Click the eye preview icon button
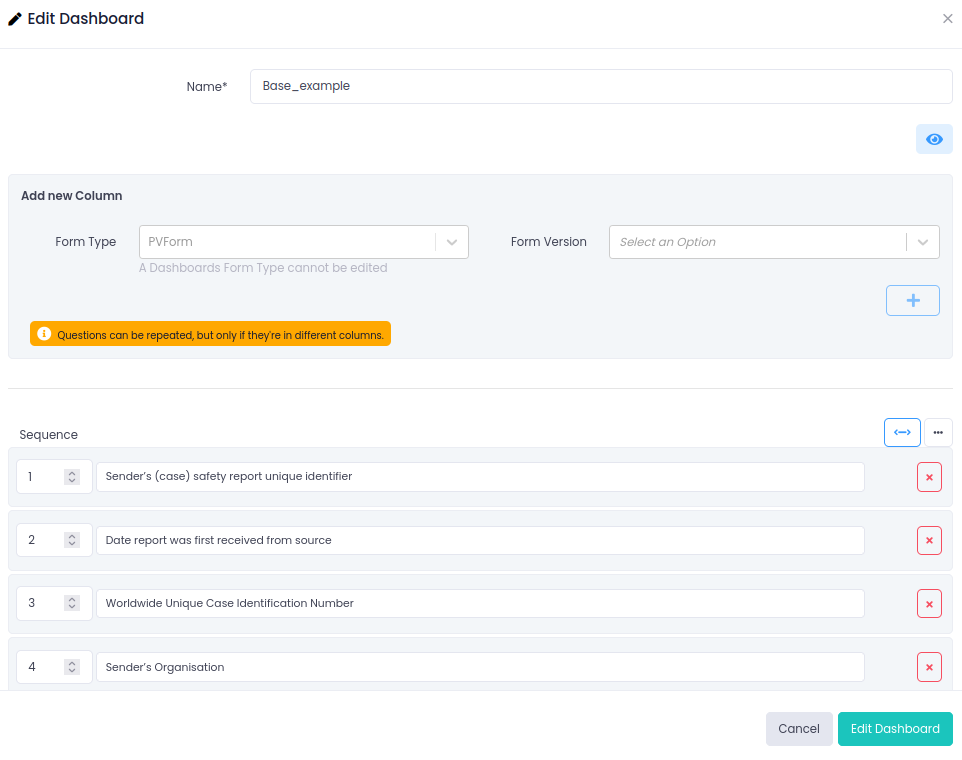Image resolution: width=962 pixels, height=760 pixels. click(934, 139)
